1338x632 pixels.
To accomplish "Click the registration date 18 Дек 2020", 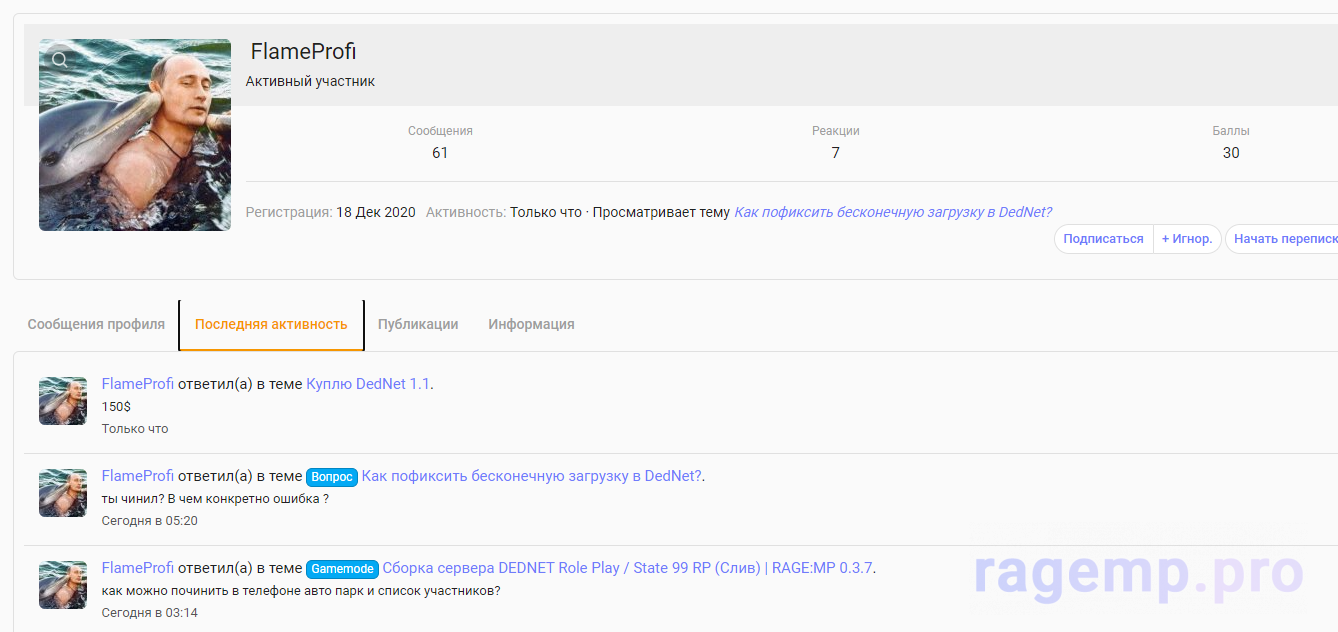I will (375, 212).
